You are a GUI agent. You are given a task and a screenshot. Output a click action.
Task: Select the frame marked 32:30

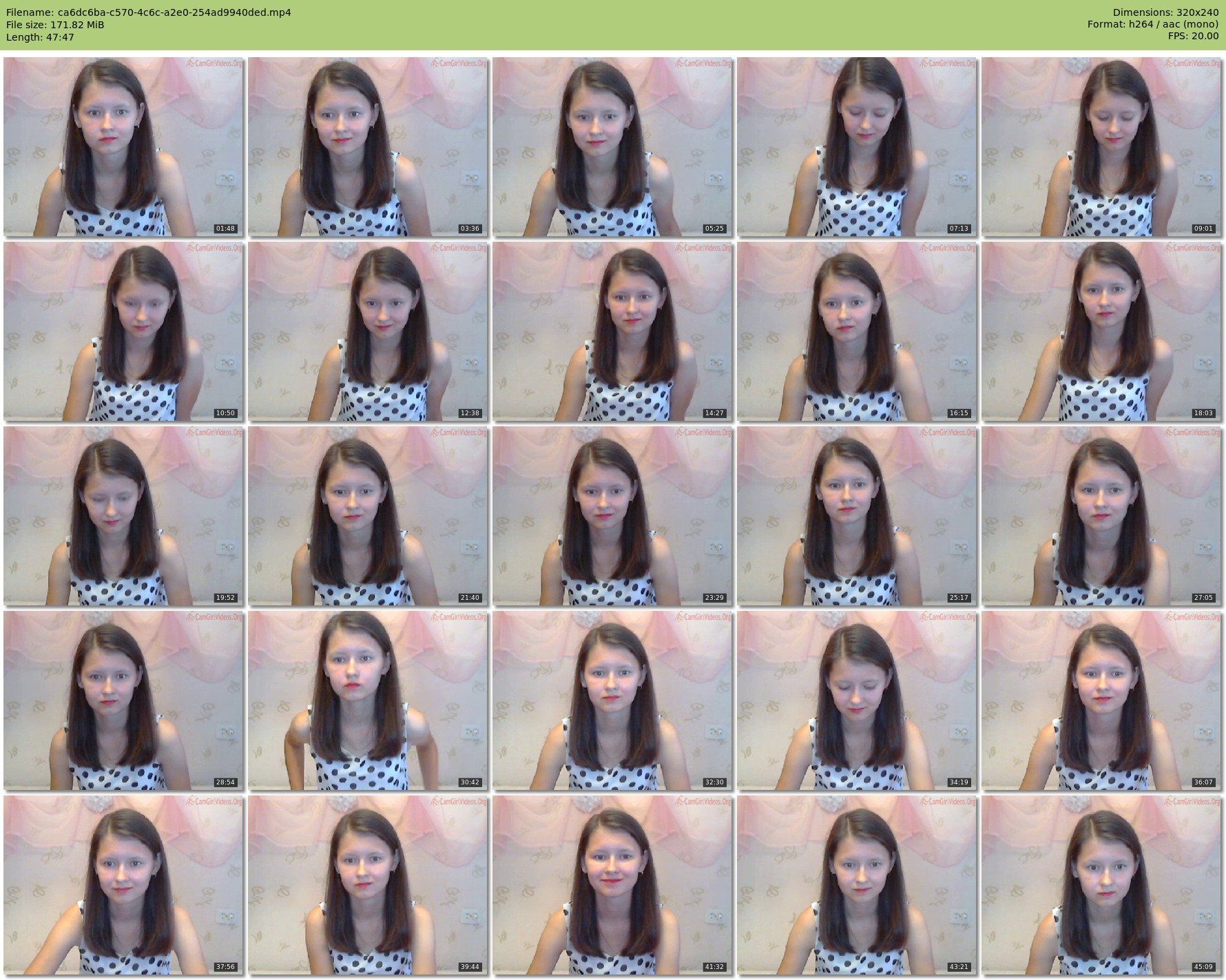612,700
